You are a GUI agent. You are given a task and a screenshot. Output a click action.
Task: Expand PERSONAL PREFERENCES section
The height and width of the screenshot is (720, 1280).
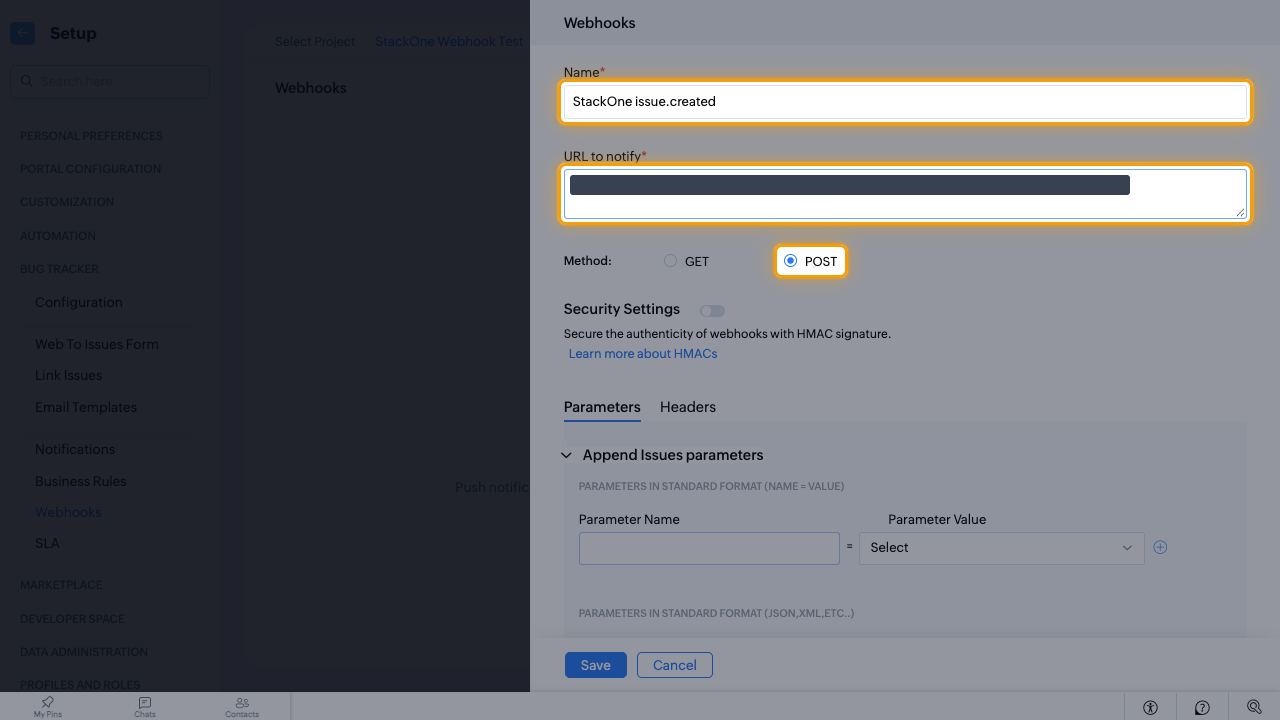click(x=91, y=135)
